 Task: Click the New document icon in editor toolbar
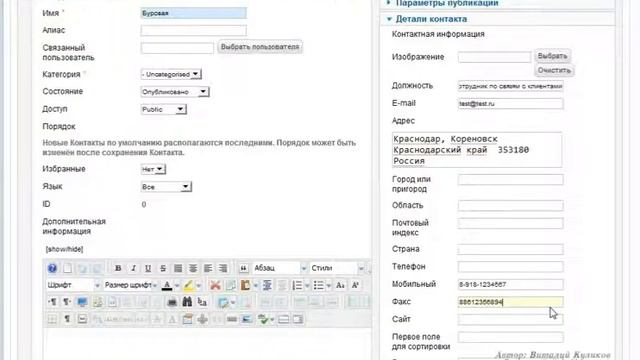67,268
